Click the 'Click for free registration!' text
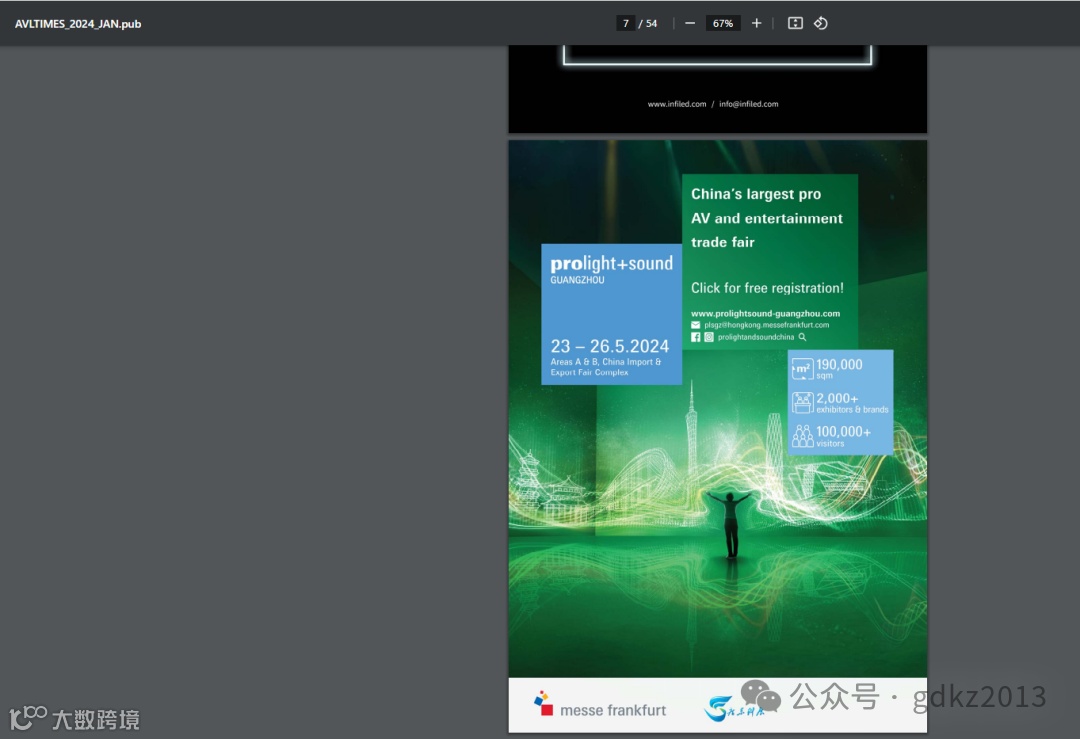This screenshot has height=739, width=1080. [767, 288]
